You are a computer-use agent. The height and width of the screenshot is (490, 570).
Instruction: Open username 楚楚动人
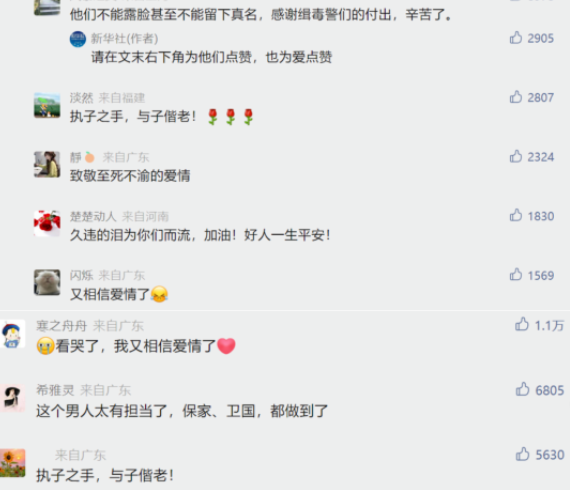[x=93, y=217]
